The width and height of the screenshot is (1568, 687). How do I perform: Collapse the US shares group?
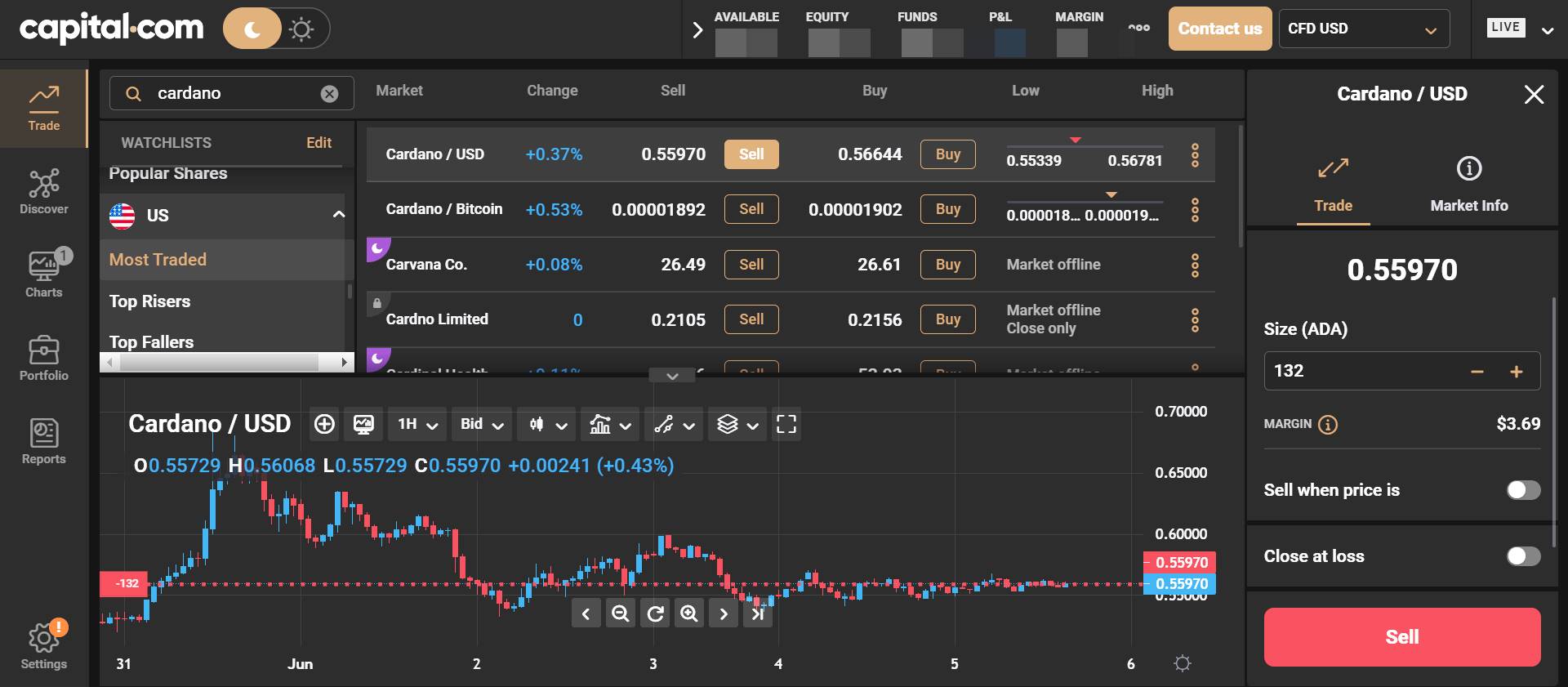point(338,215)
